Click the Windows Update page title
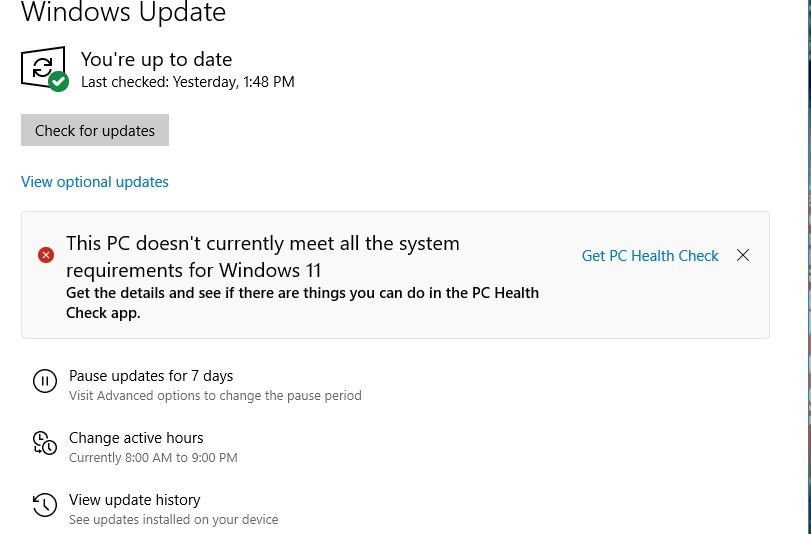The image size is (811, 534). (x=123, y=13)
